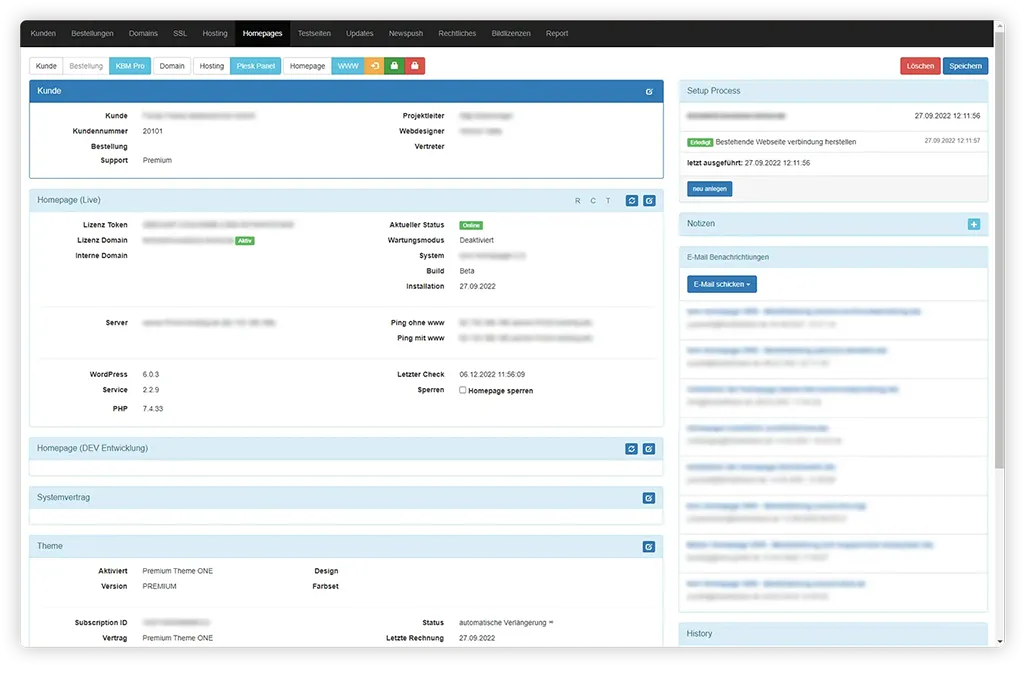Edit the Systemvertrag panel
Viewport: 1024px width, 674px height.
649,497
